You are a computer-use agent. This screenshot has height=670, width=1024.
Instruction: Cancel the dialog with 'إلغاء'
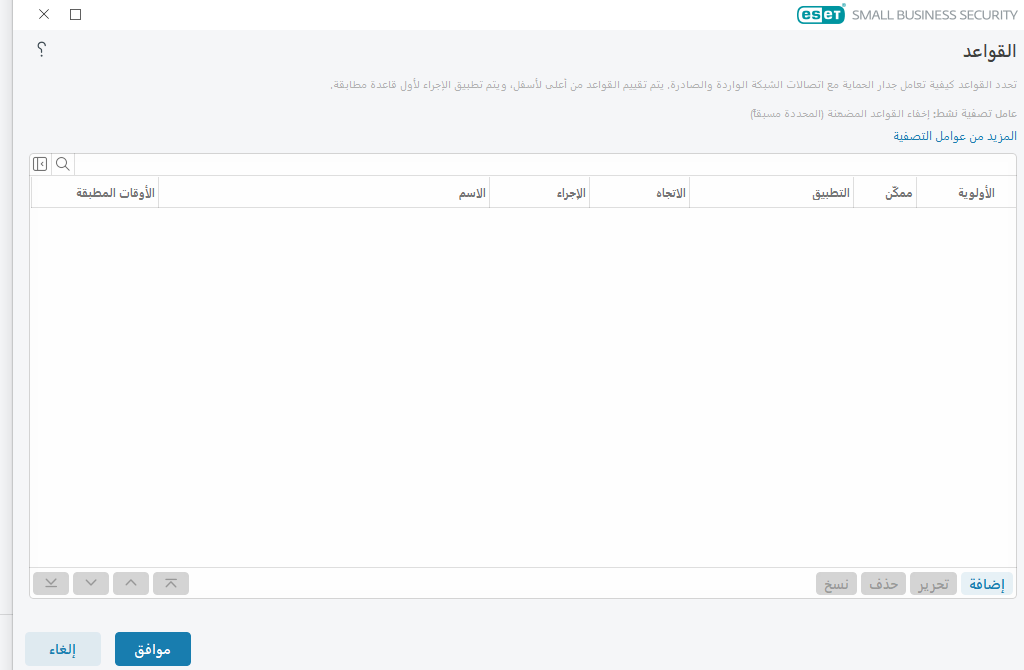pos(62,648)
